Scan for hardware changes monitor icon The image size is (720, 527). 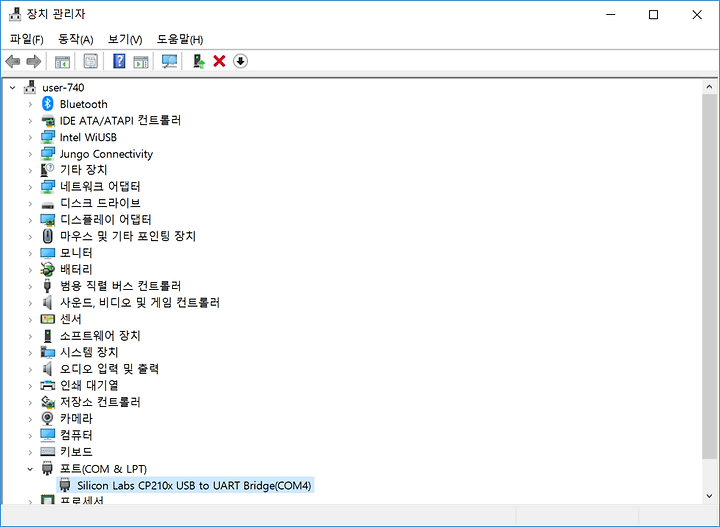coord(169,61)
